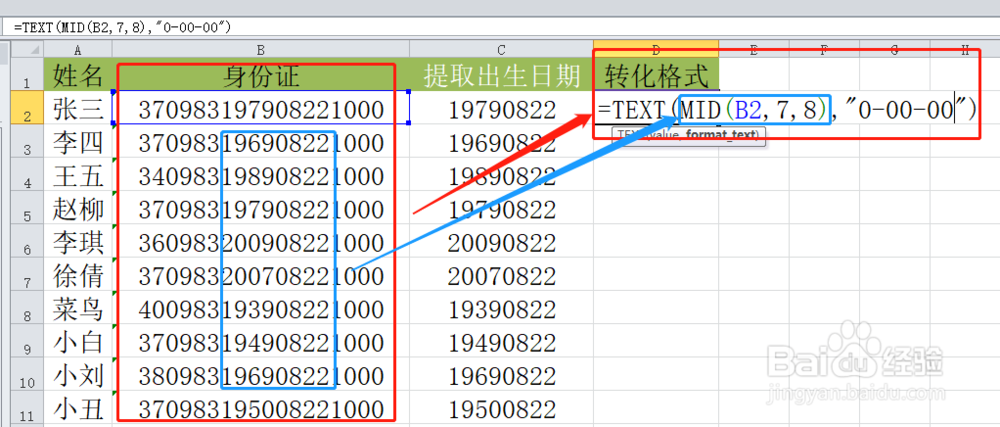This screenshot has height=427, width=1000.
Task: Click the 提取出生日期 header cell
Action: [x=501, y=75]
